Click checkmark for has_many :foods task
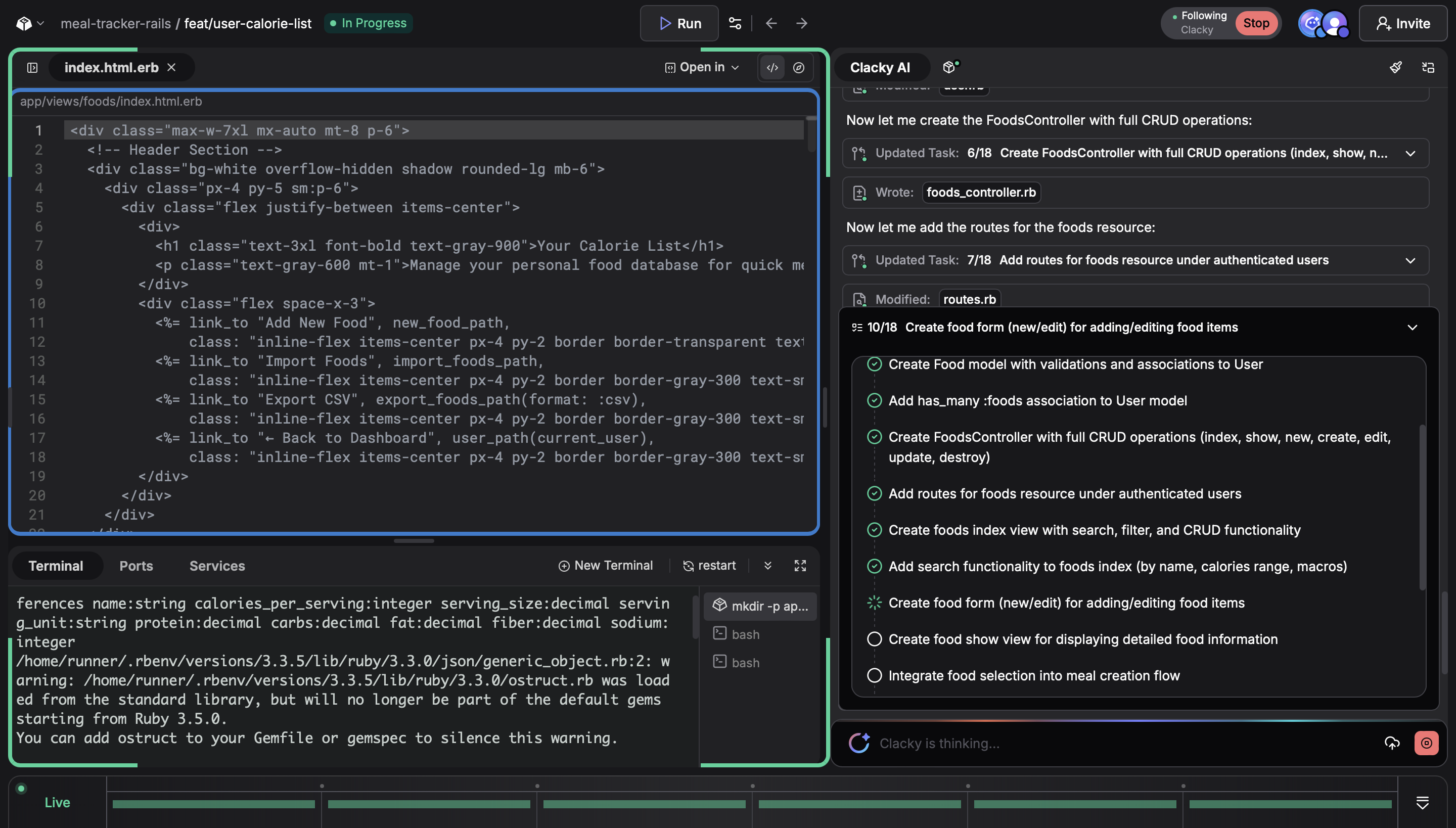 click(x=874, y=400)
